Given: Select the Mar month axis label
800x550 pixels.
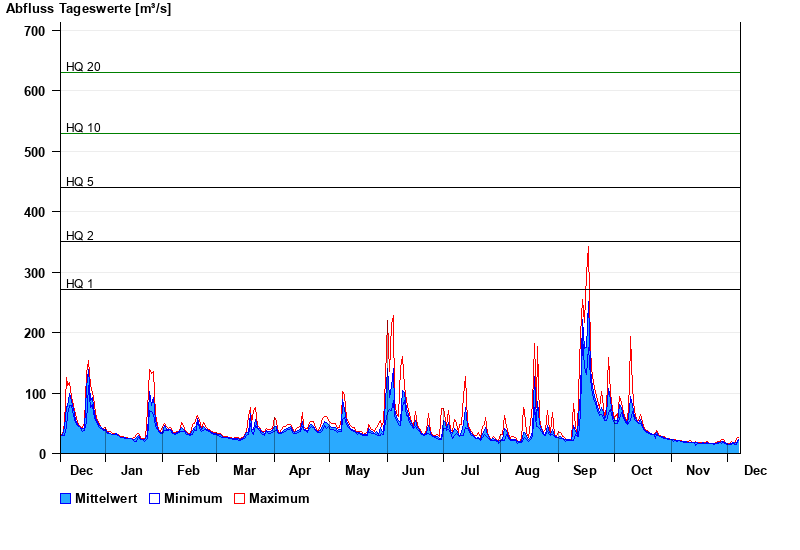Looking at the screenshot, I should pos(244,470).
